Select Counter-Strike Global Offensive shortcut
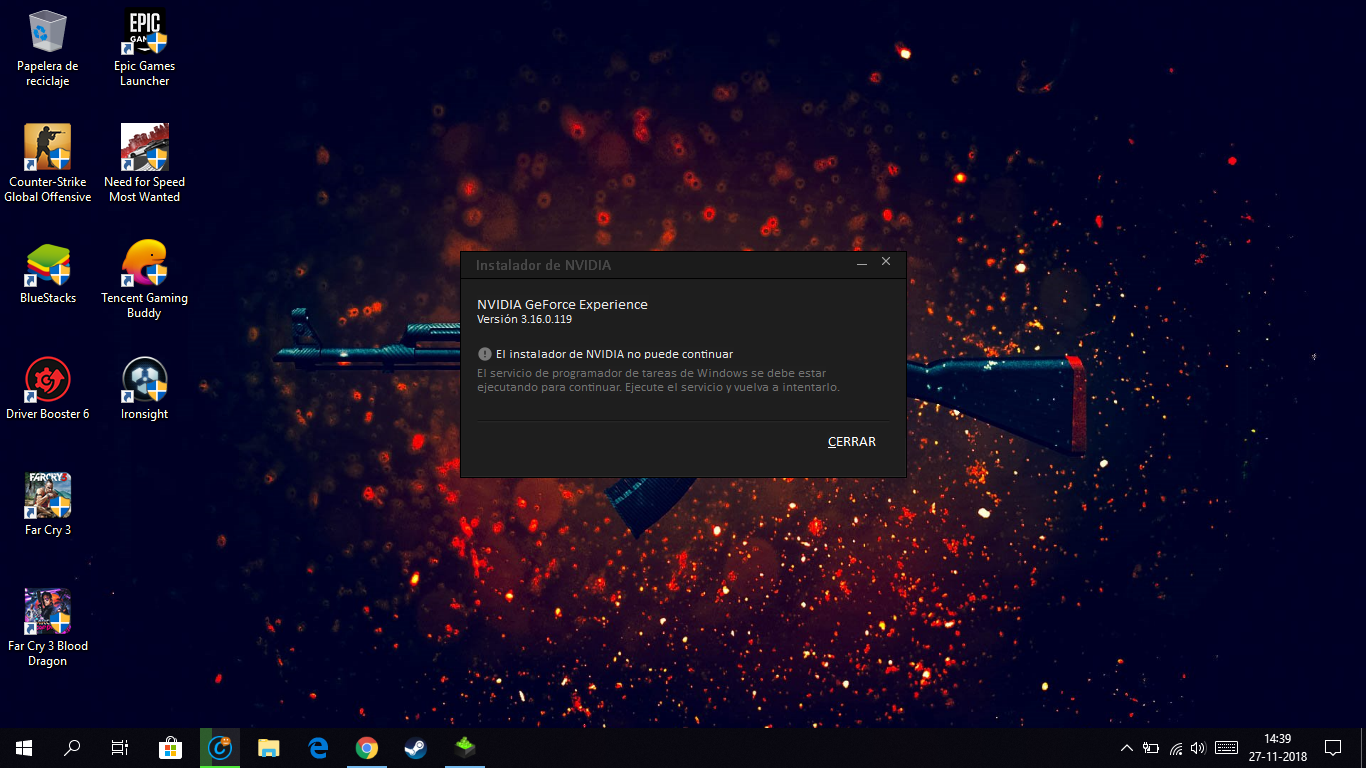 click(x=48, y=164)
